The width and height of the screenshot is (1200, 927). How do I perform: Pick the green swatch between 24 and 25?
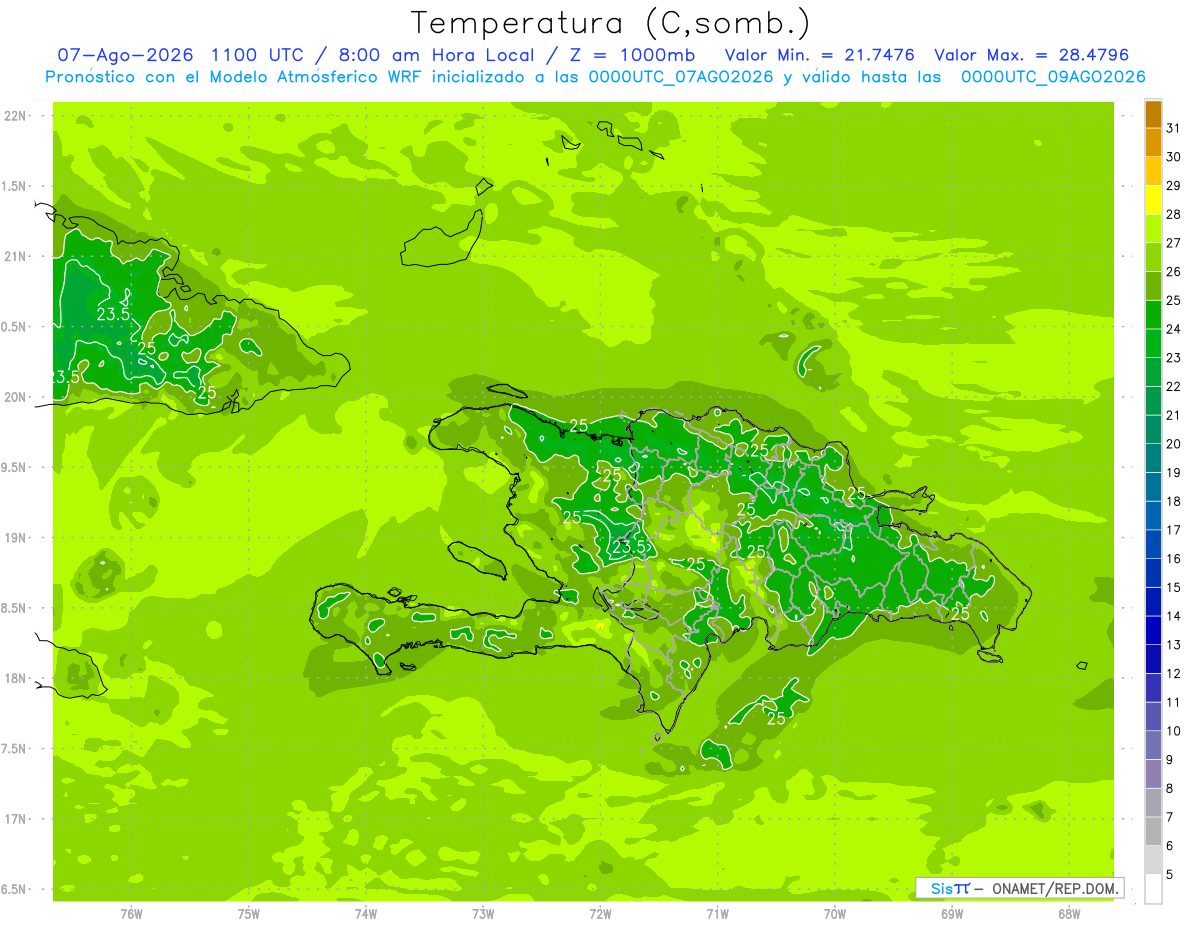tap(1153, 315)
